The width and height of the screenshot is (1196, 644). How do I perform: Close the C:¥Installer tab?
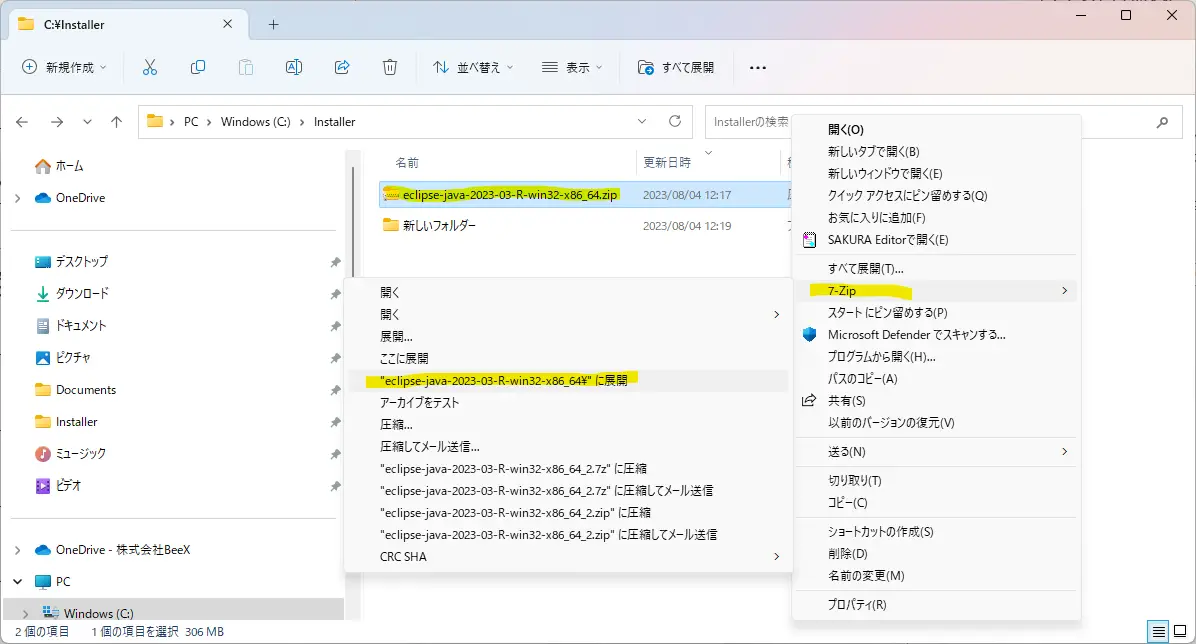tap(227, 24)
